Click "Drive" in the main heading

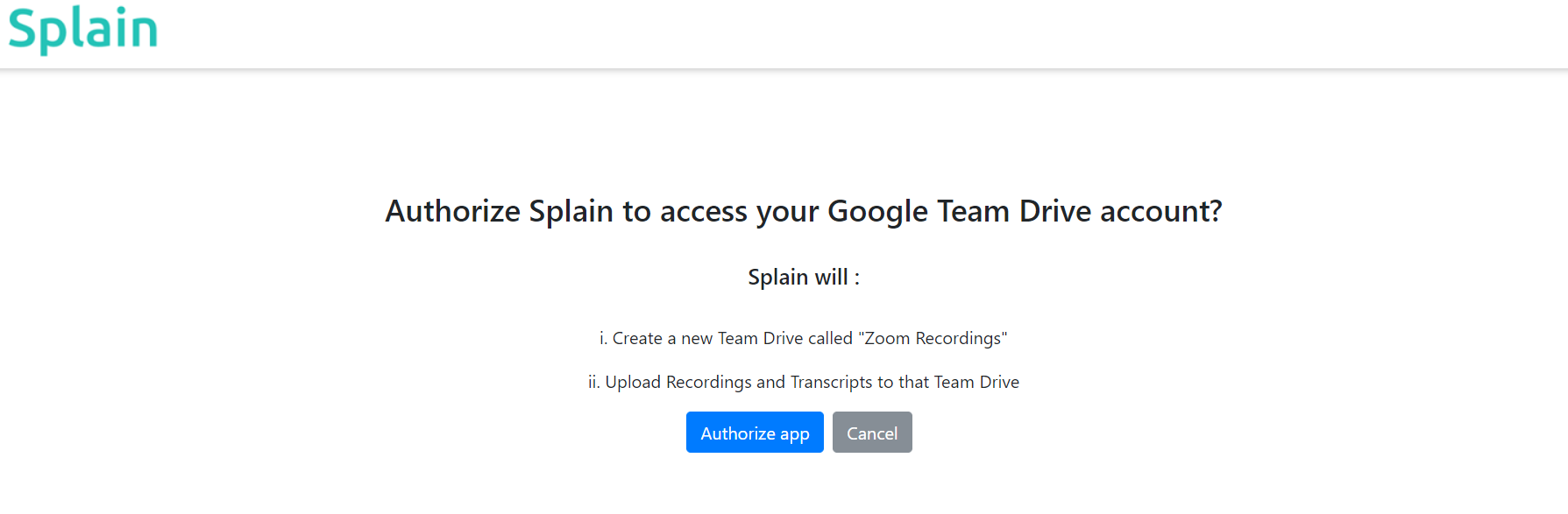point(1054,211)
